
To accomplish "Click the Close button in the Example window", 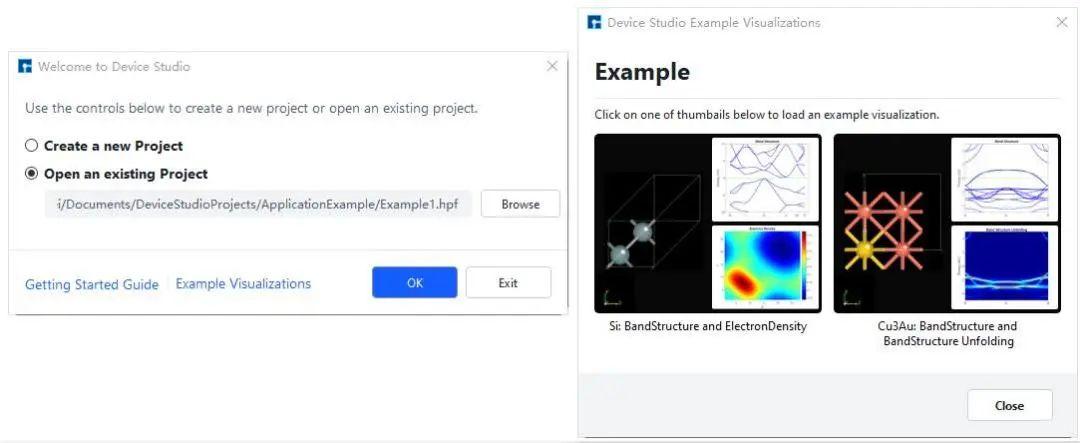I will (1009, 405).
